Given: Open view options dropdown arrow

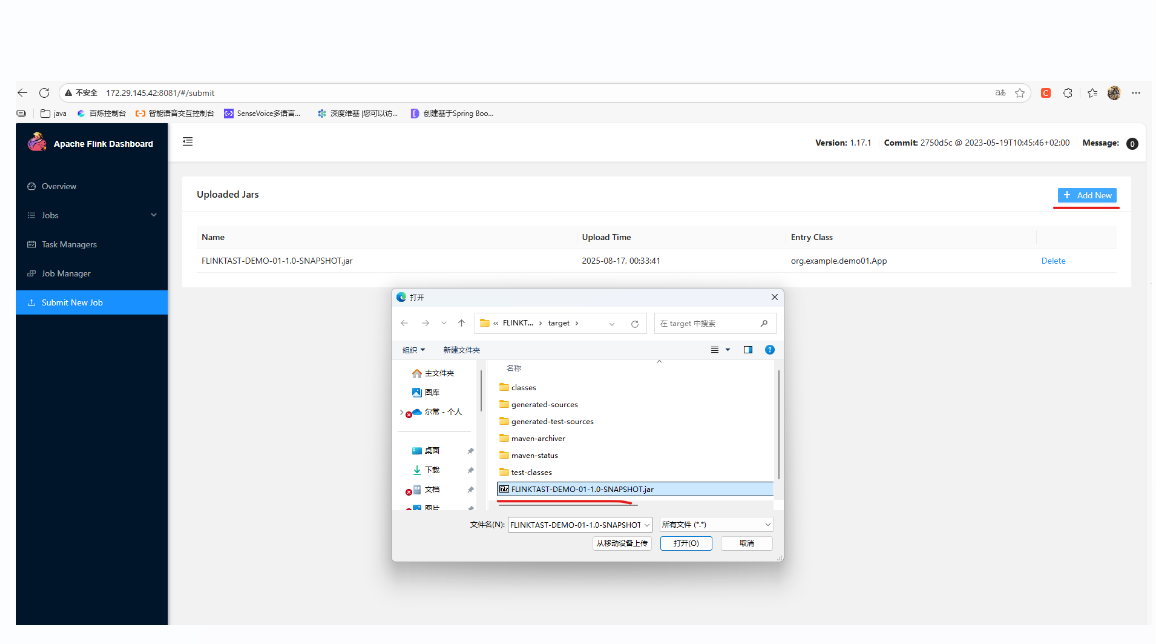Looking at the screenshot, I should tap(728, 350).
